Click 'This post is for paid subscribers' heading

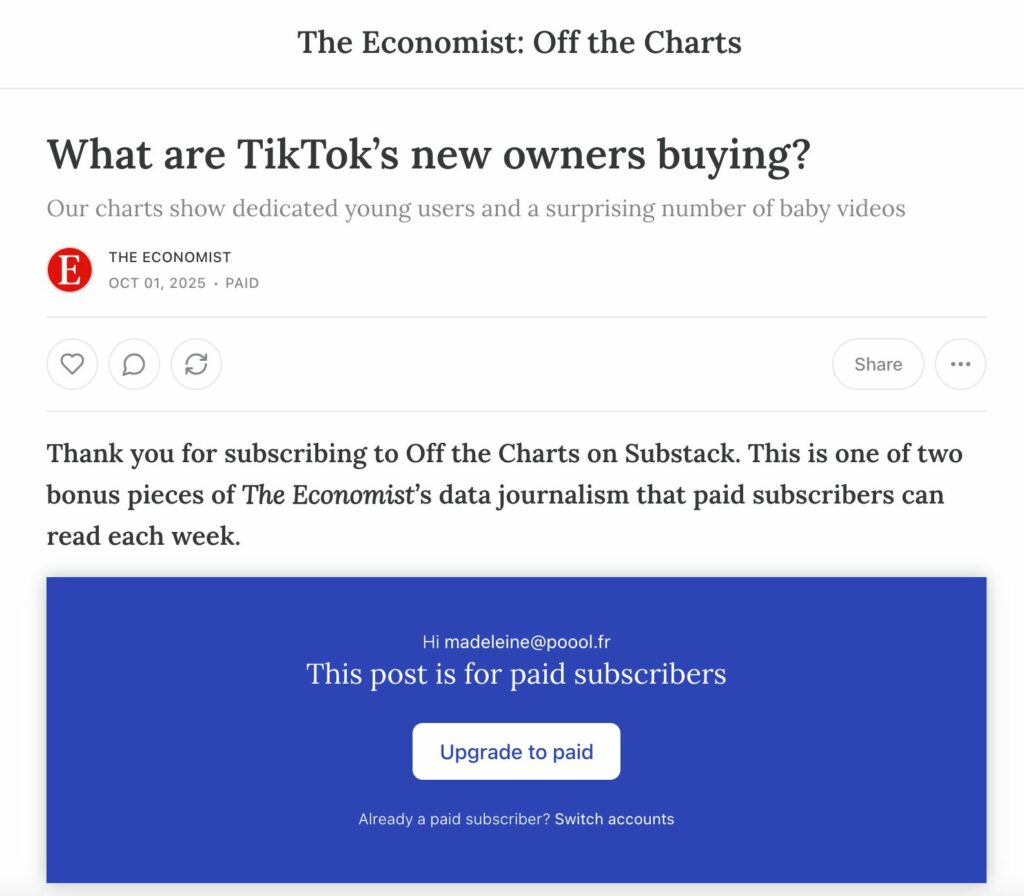coord(516,674)
